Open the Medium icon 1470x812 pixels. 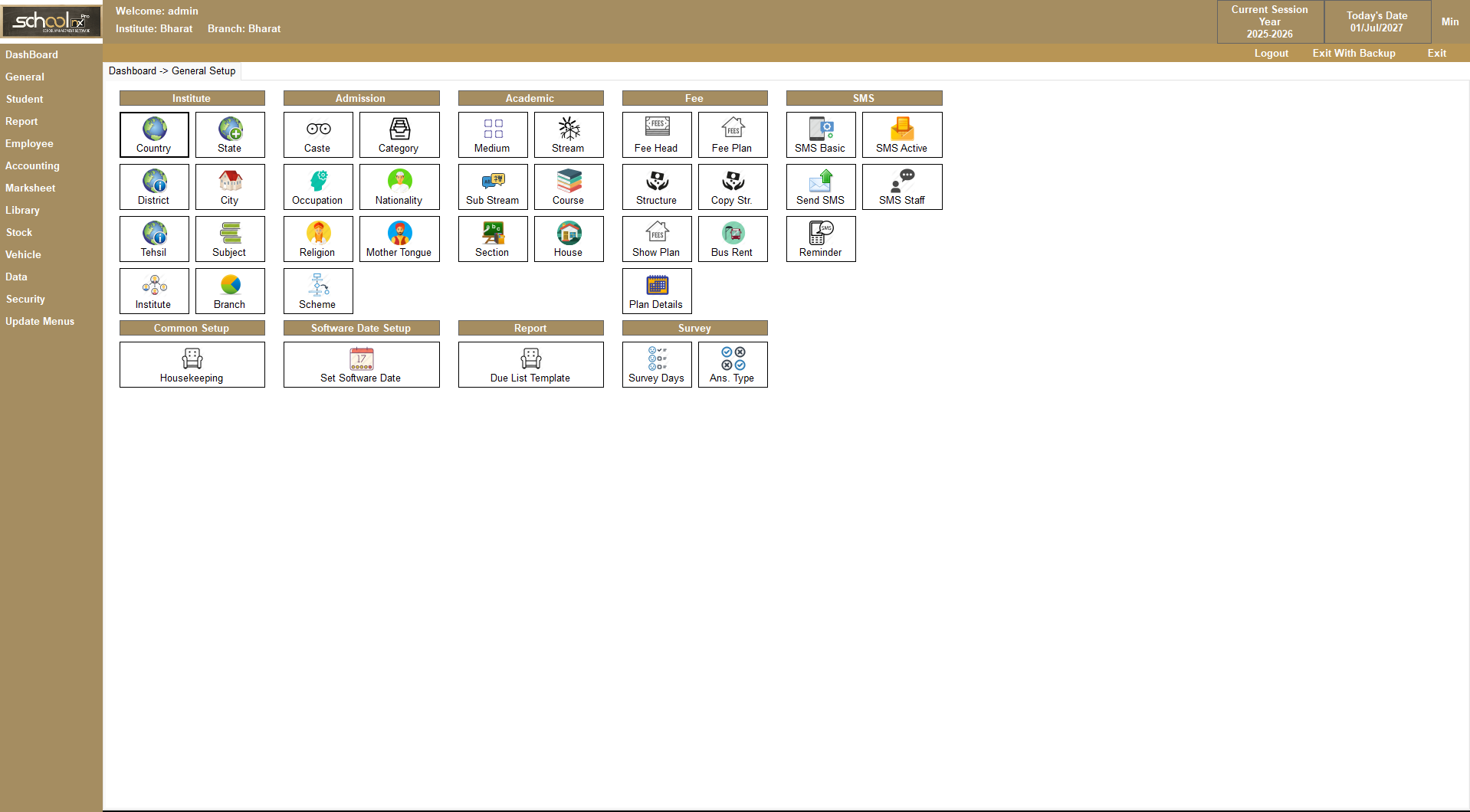point(493,135)
